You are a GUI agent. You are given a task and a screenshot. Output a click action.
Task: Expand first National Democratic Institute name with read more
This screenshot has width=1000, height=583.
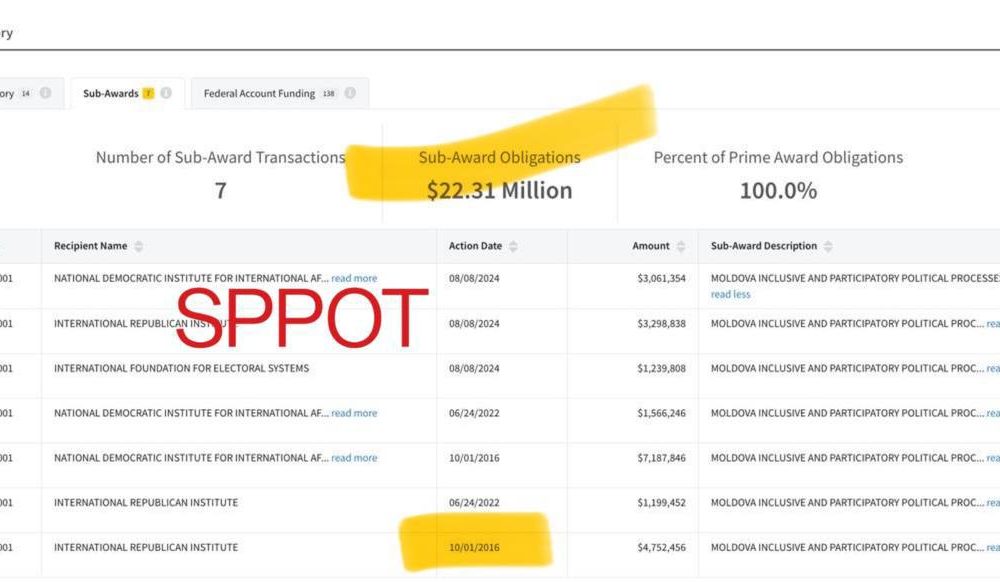click(x=354, y=278)
